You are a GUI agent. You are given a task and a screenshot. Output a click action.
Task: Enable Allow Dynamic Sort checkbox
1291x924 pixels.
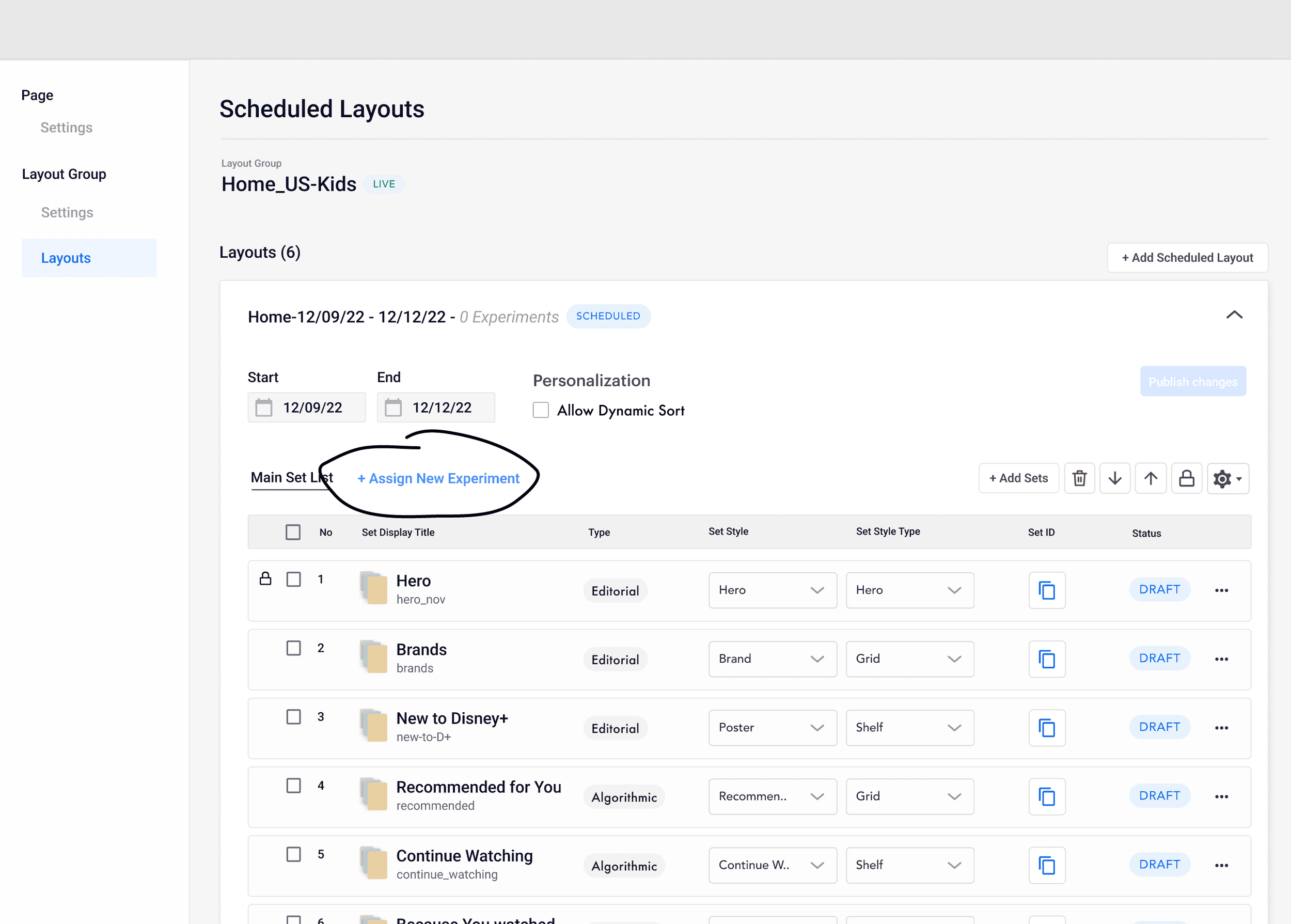(540, 410)
